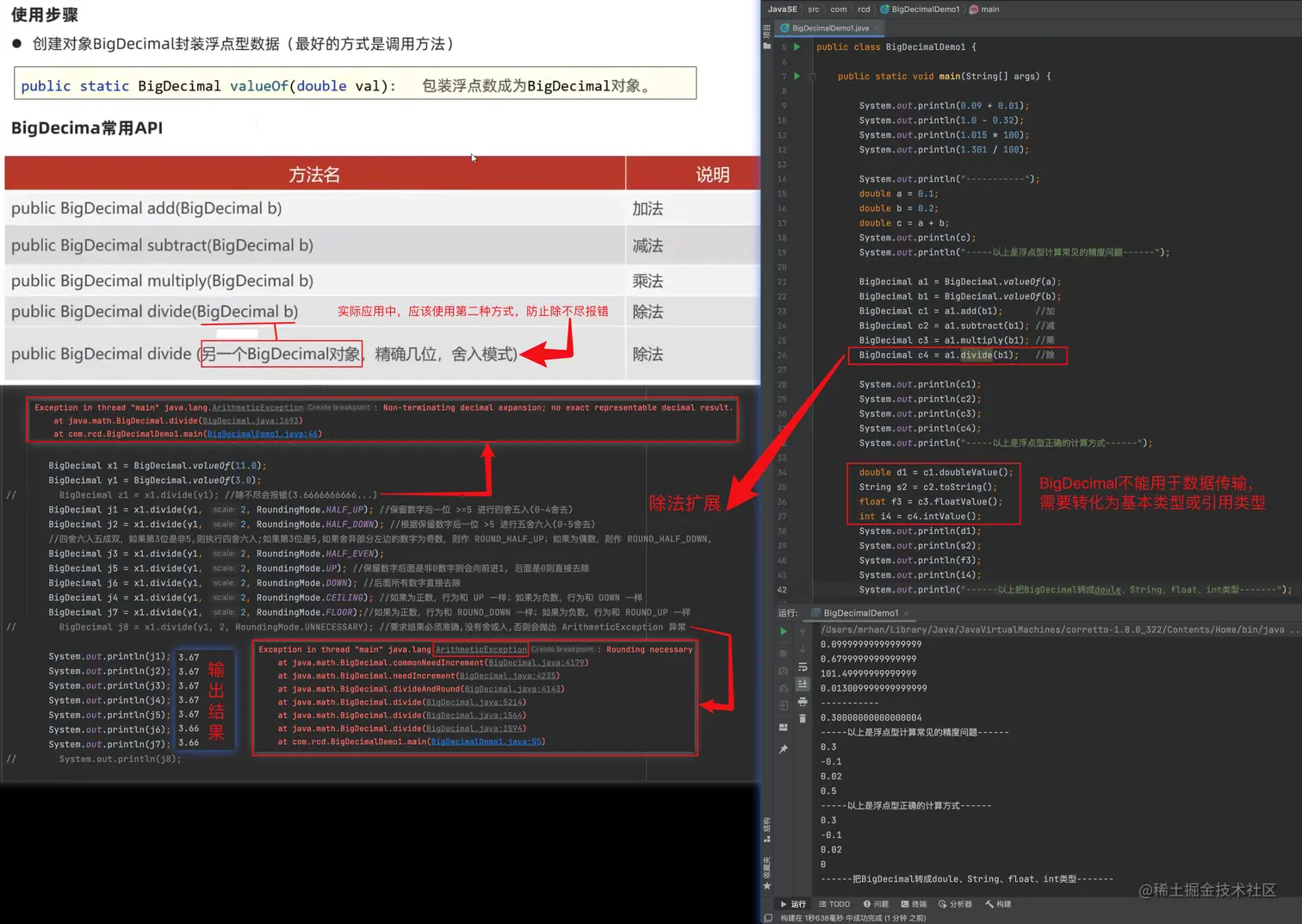This screenshot has width=1302, height=924.
Task: Open the 构建 build tab
Action: (999, 904)
